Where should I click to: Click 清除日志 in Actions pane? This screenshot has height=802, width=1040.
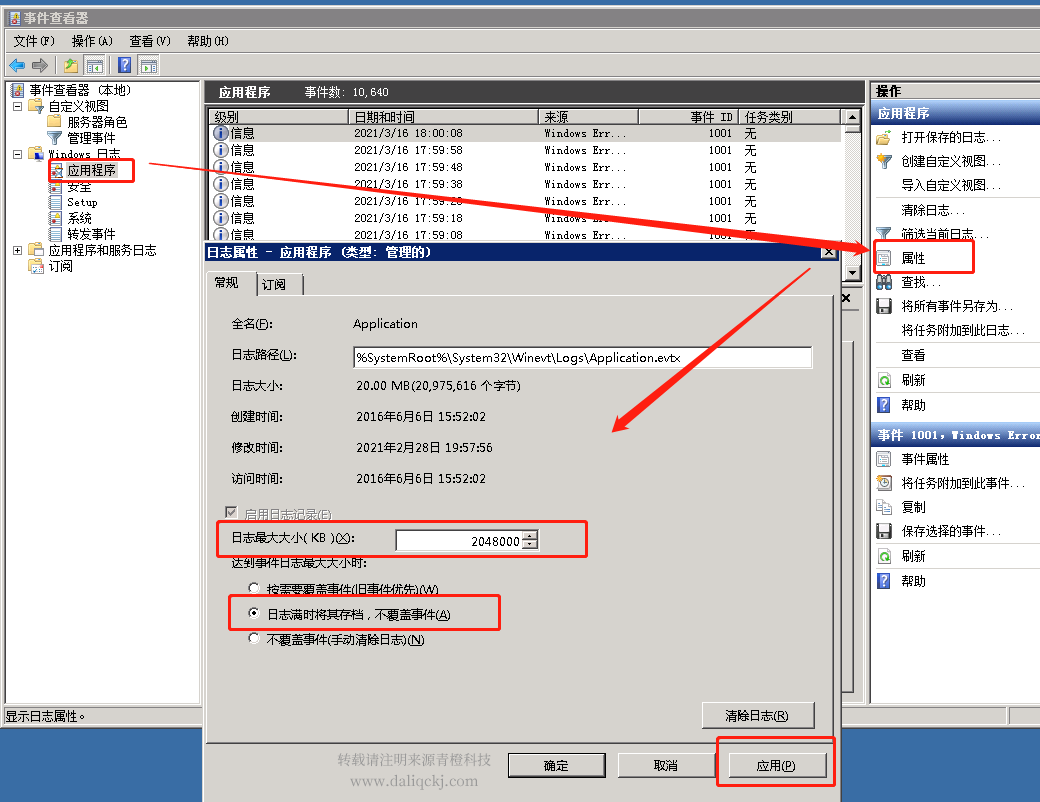[933, 210]
